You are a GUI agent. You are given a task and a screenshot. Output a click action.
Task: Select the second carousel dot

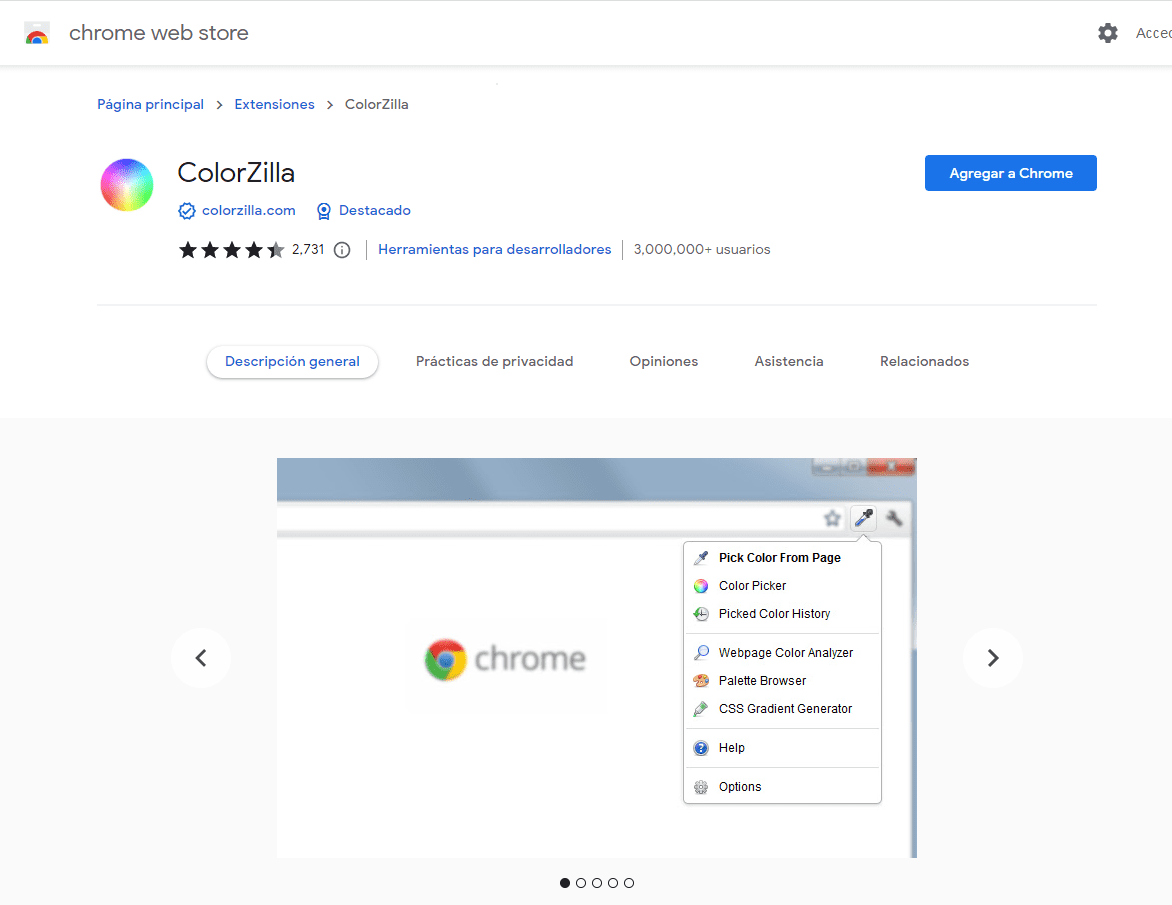(x=581, y=883)
